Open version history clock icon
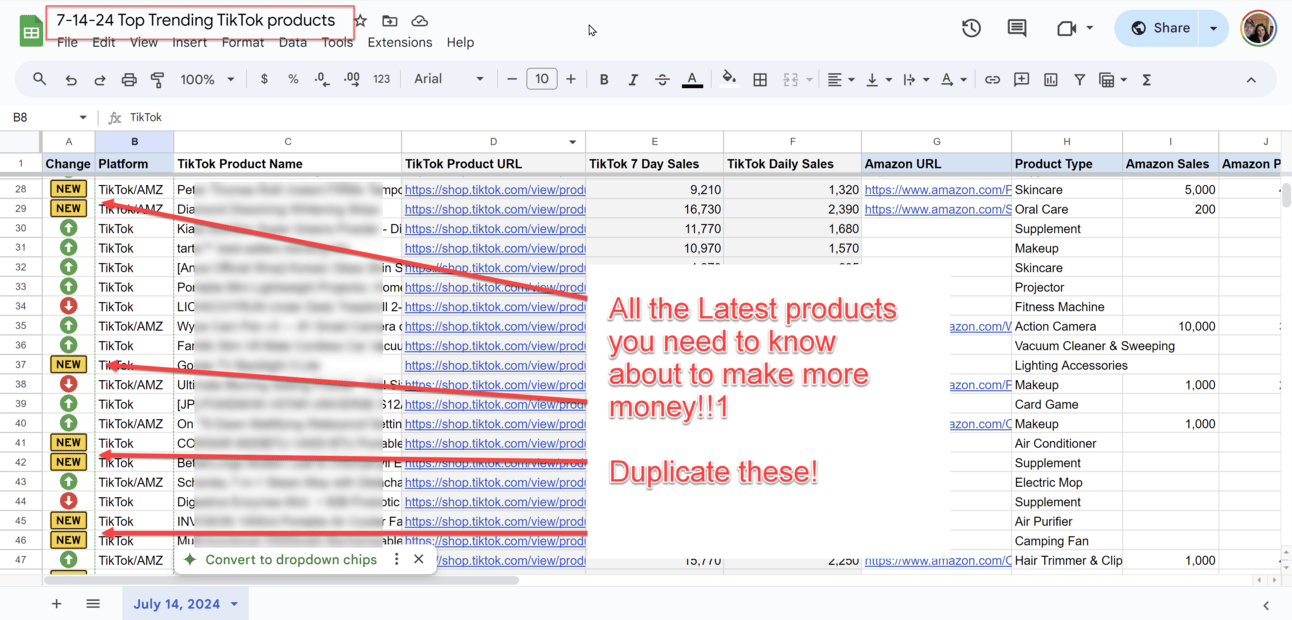The width and height of the screenshot is (1292, 620). point(971,28)
